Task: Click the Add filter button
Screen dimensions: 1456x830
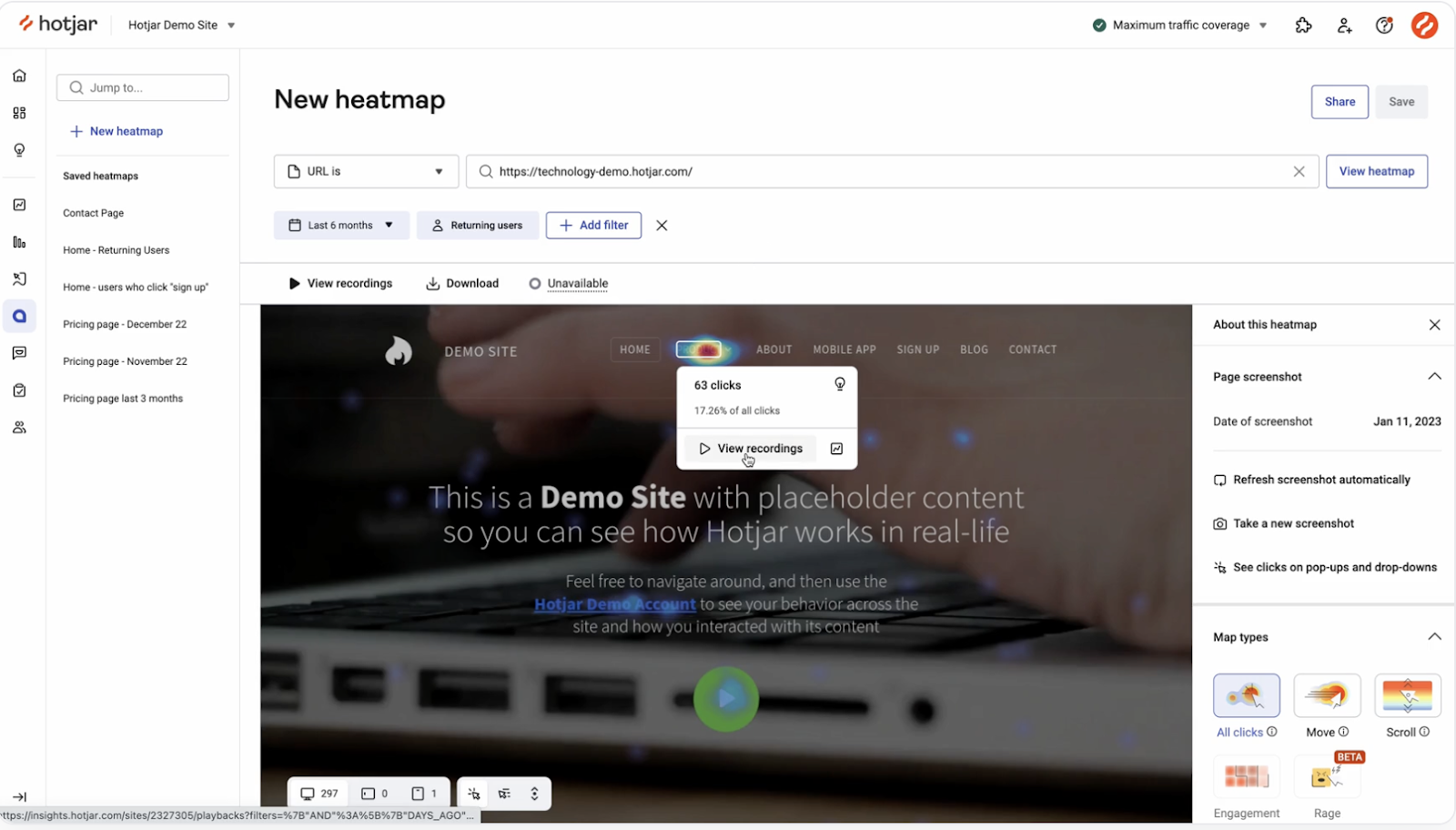Action: (x=593, y=226)
